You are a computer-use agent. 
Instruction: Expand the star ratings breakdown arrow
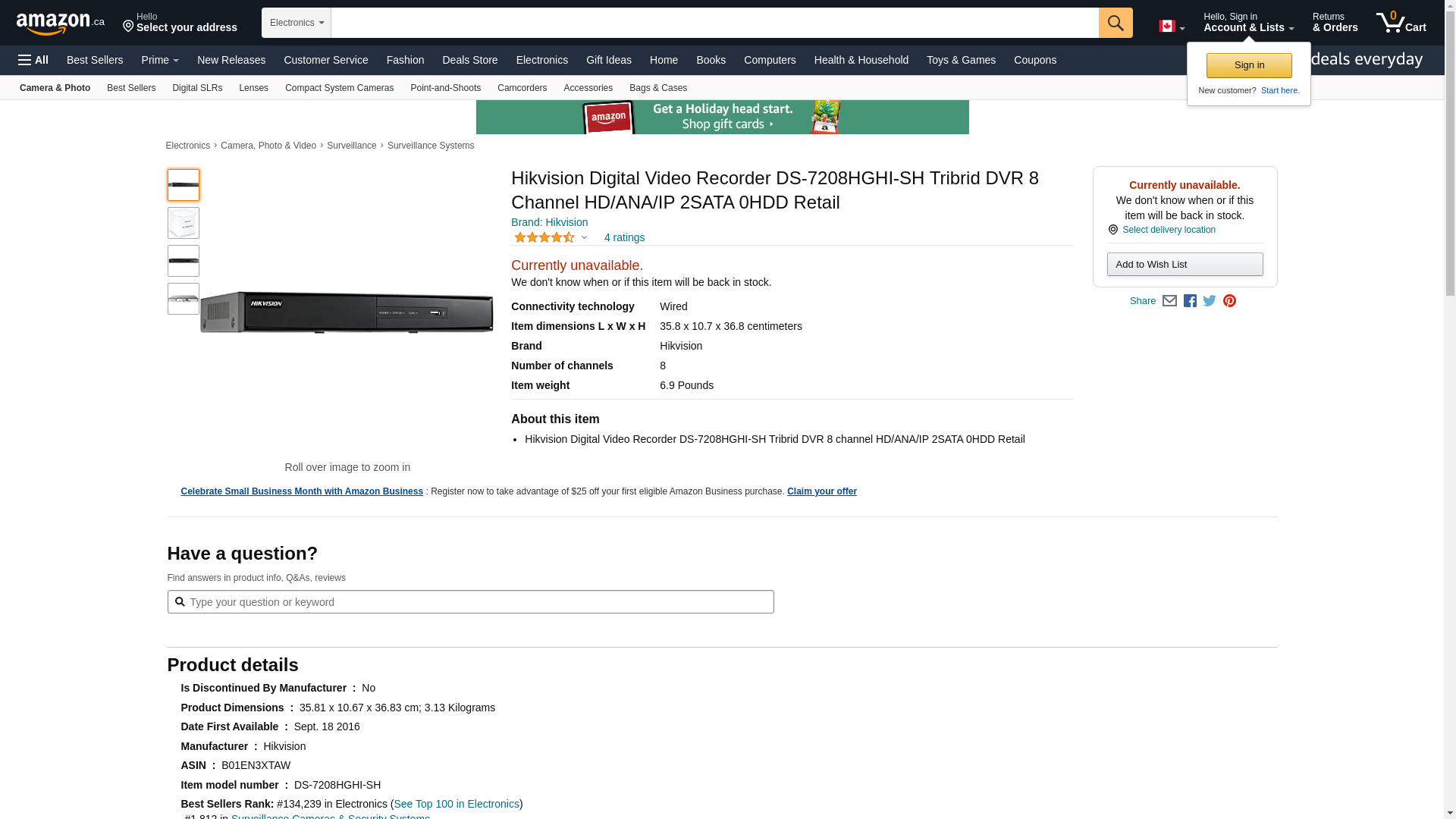[x=584, y=237]
